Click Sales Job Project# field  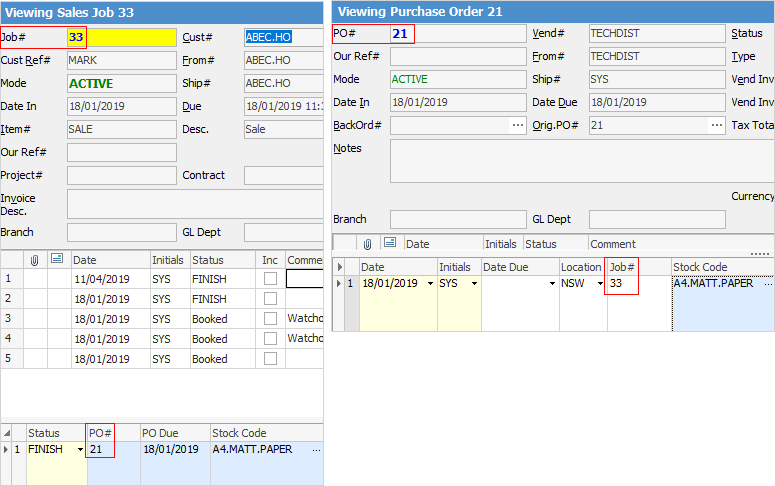[x=122, y=176]
